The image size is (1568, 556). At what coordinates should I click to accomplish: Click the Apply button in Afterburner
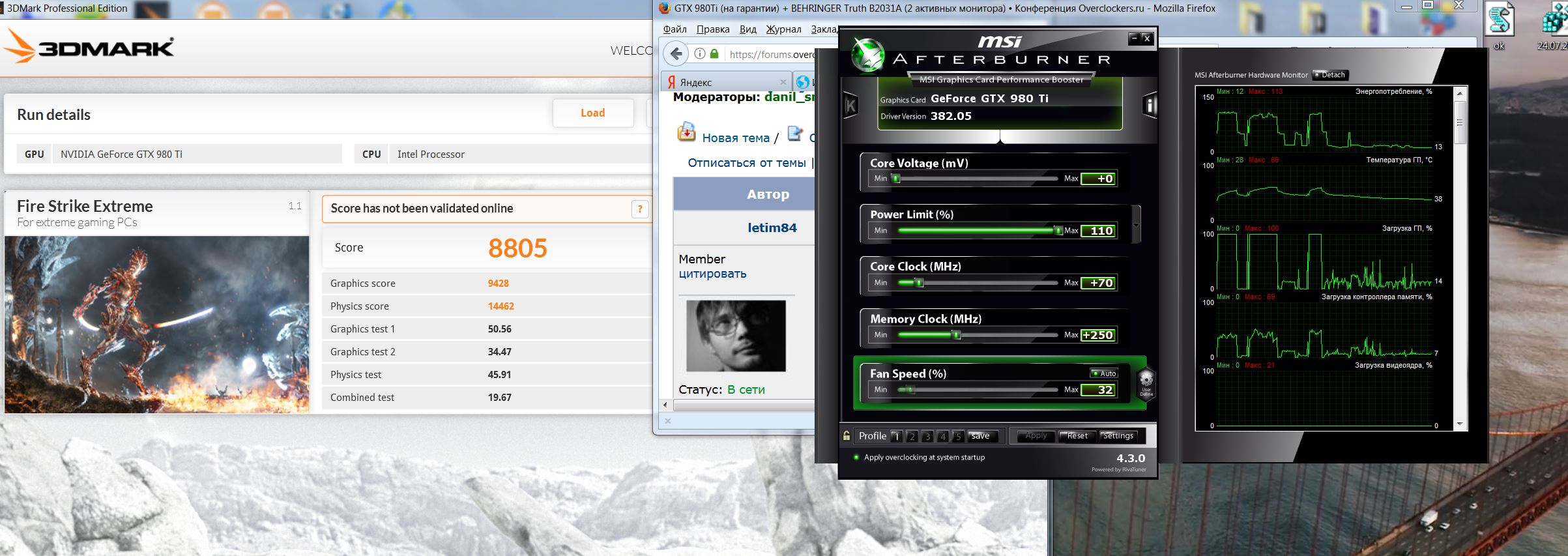coord(1036,436)
